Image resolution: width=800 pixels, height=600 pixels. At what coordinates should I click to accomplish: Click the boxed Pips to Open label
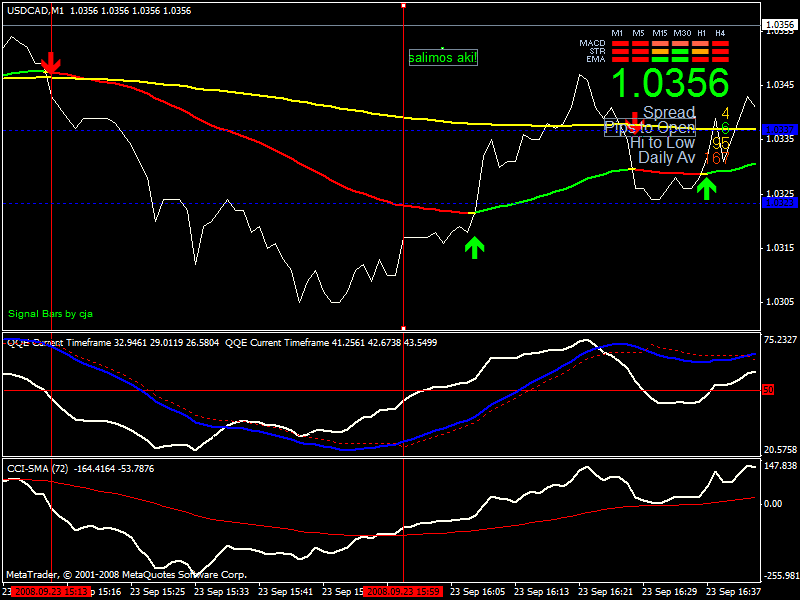649,128
